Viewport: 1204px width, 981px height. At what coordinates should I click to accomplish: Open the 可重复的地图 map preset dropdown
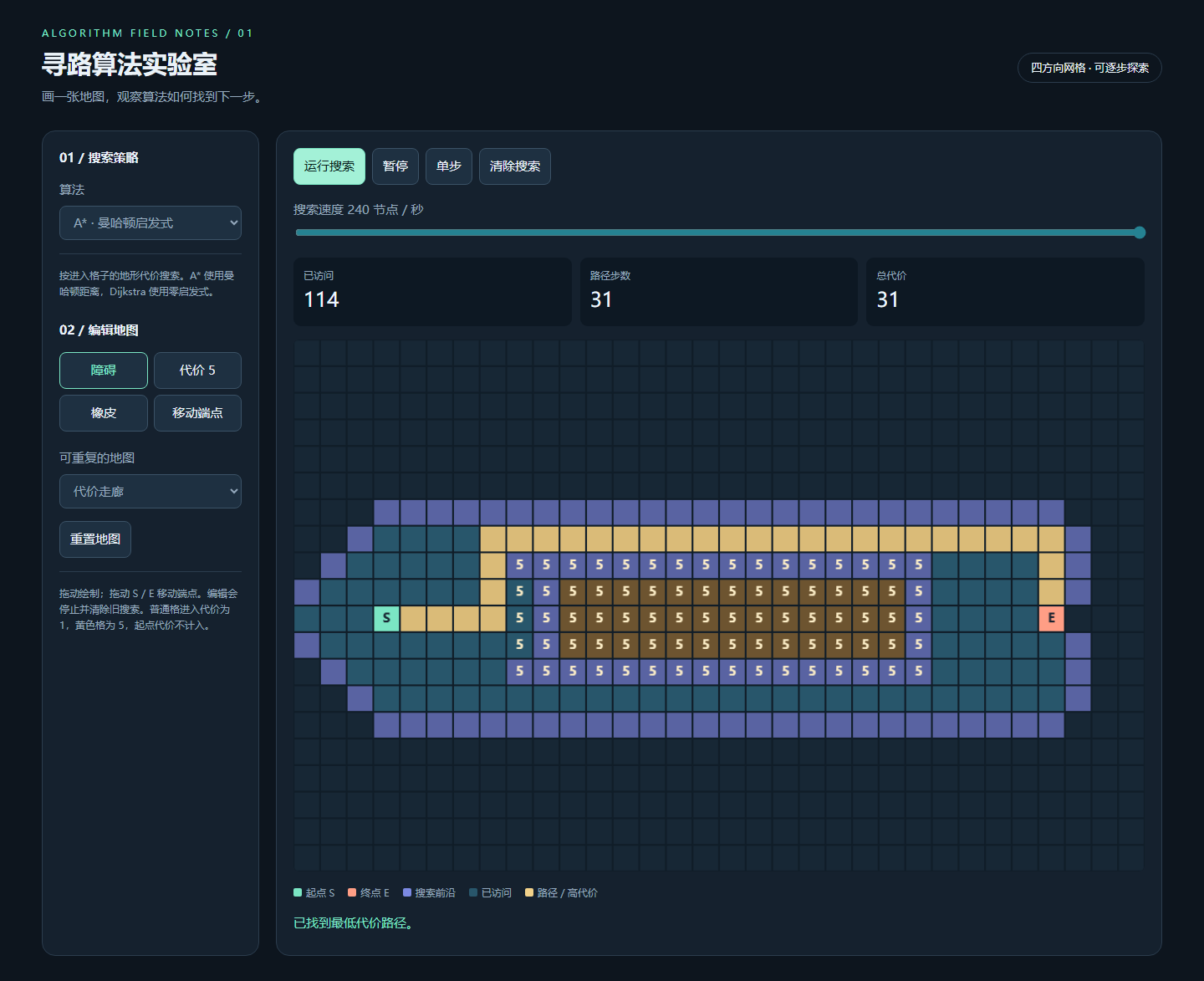150,492
